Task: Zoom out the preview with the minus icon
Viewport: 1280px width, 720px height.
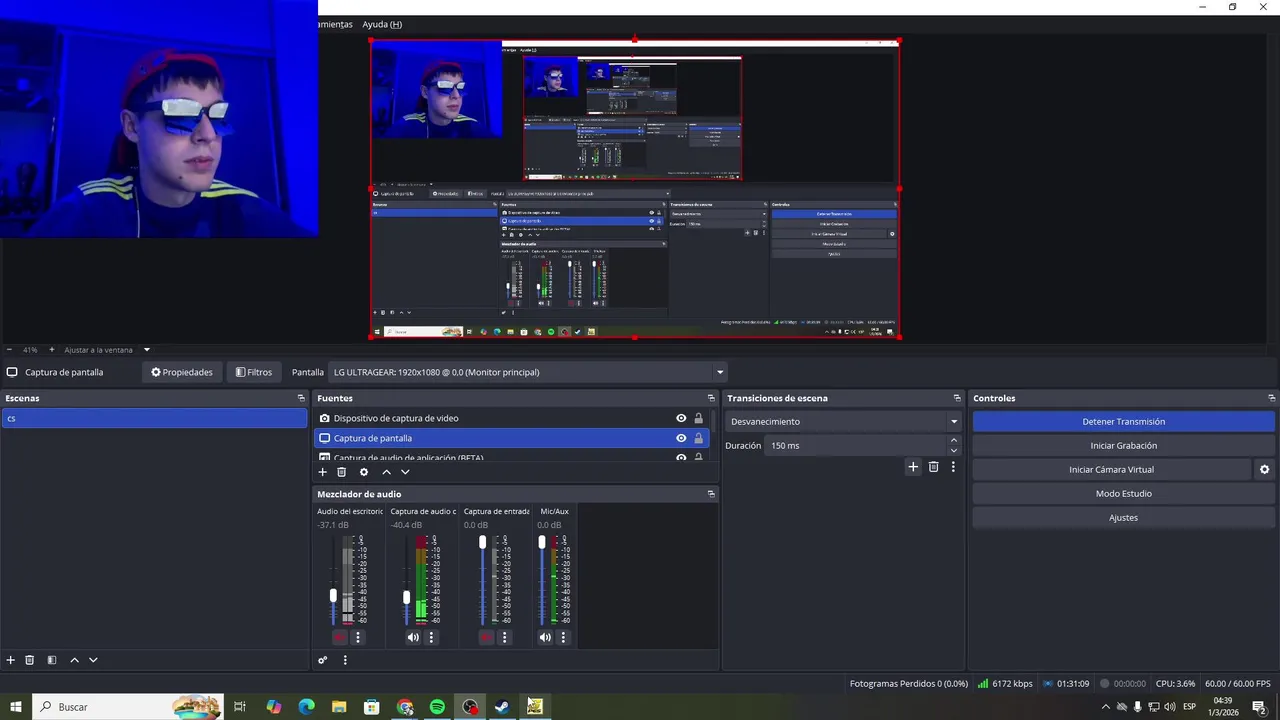Action: click(9, 350)
